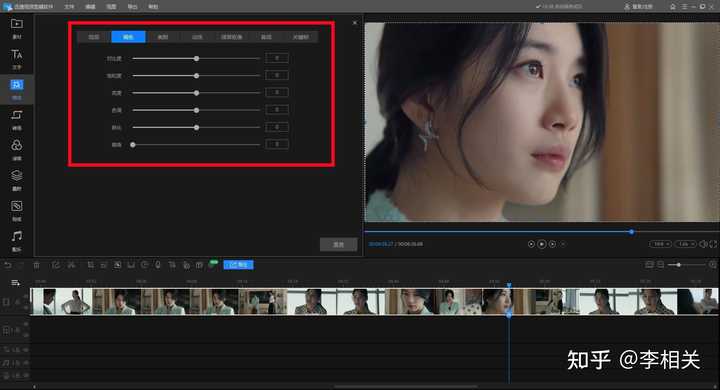
Task: Stop playback with the button after next-frame
Action: (563, 244)
